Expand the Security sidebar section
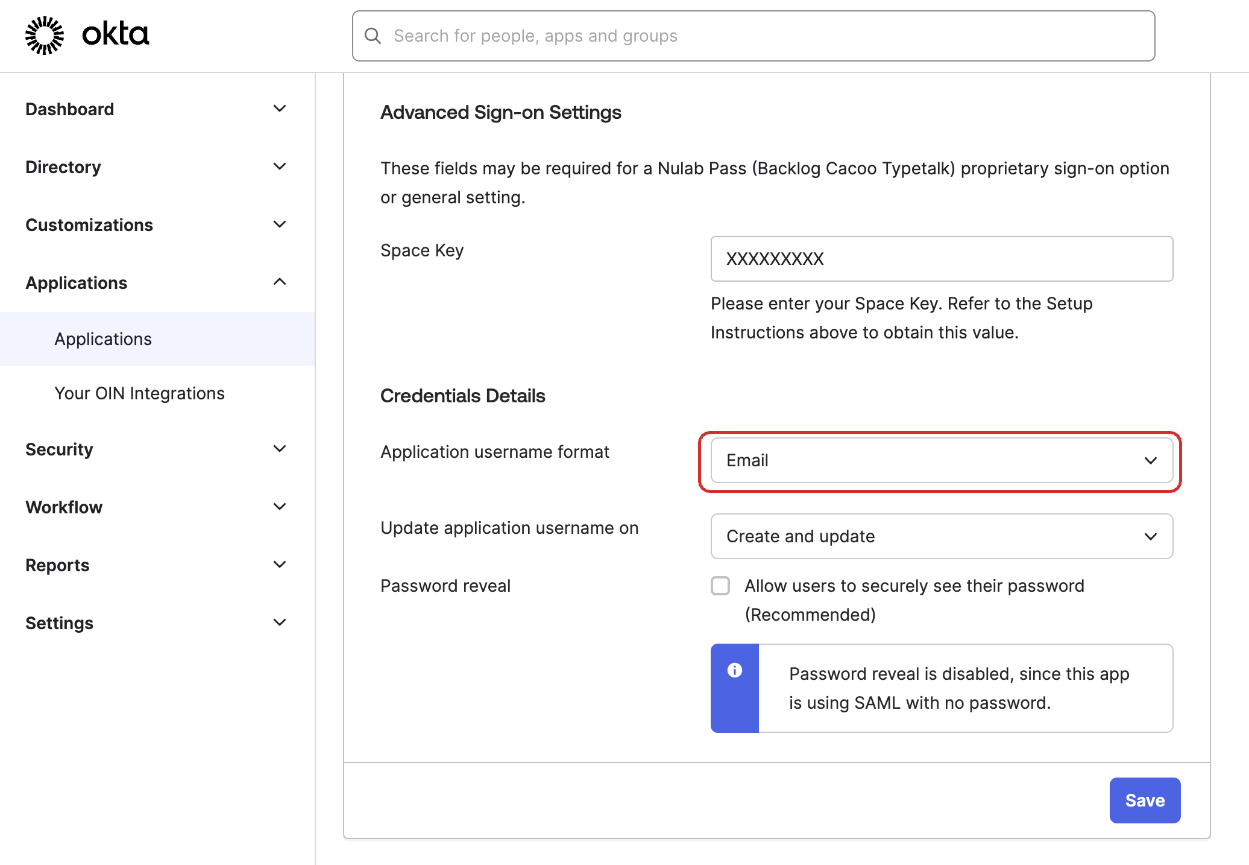 tap(157, 450)
